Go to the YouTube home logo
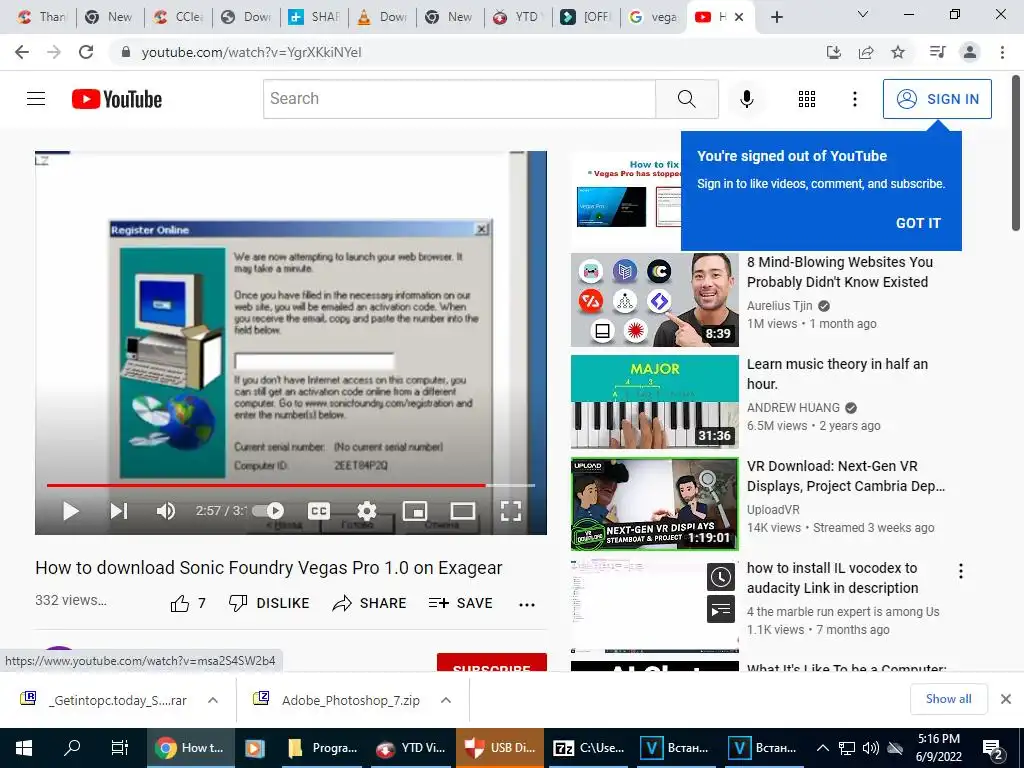This screenshot has width=1024, height=768. 117,99
